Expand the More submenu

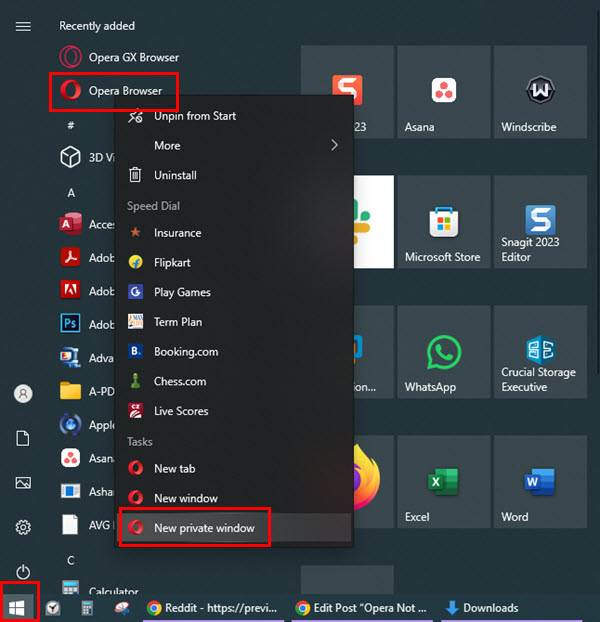coord(234,145)
